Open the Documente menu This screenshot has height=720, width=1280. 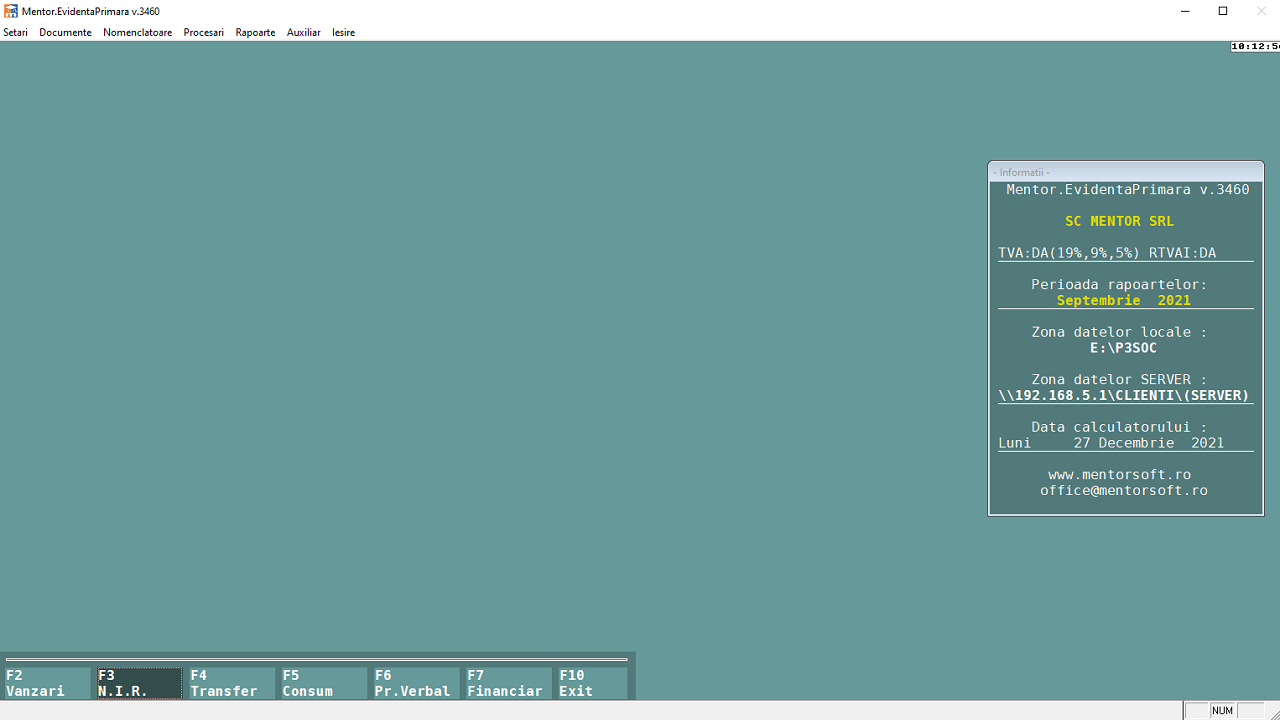[65, 32]
